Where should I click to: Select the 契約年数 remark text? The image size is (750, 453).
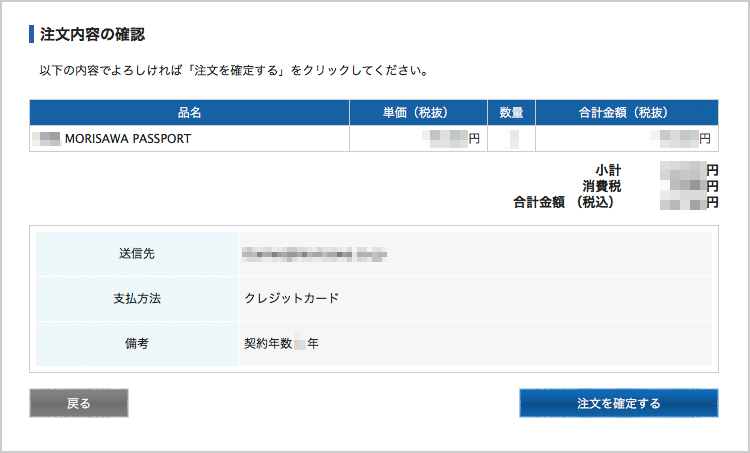tap(281, 343)
